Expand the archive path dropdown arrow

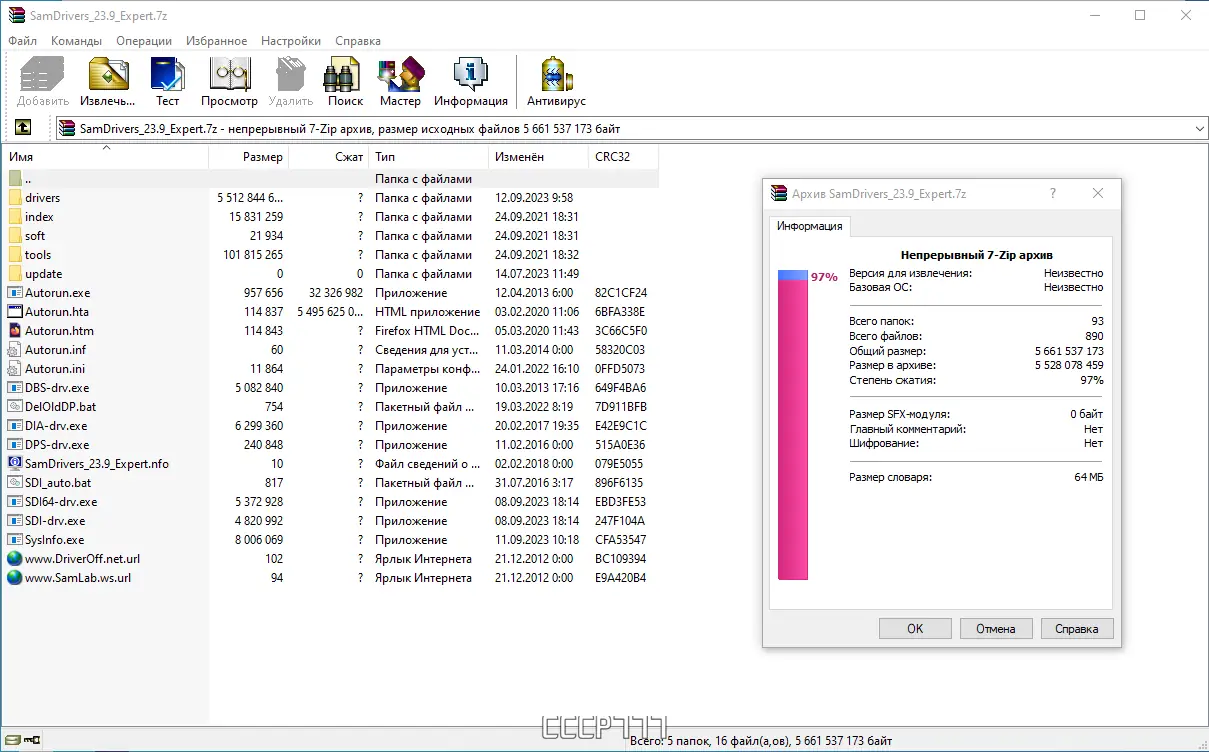pos(1199,128)
